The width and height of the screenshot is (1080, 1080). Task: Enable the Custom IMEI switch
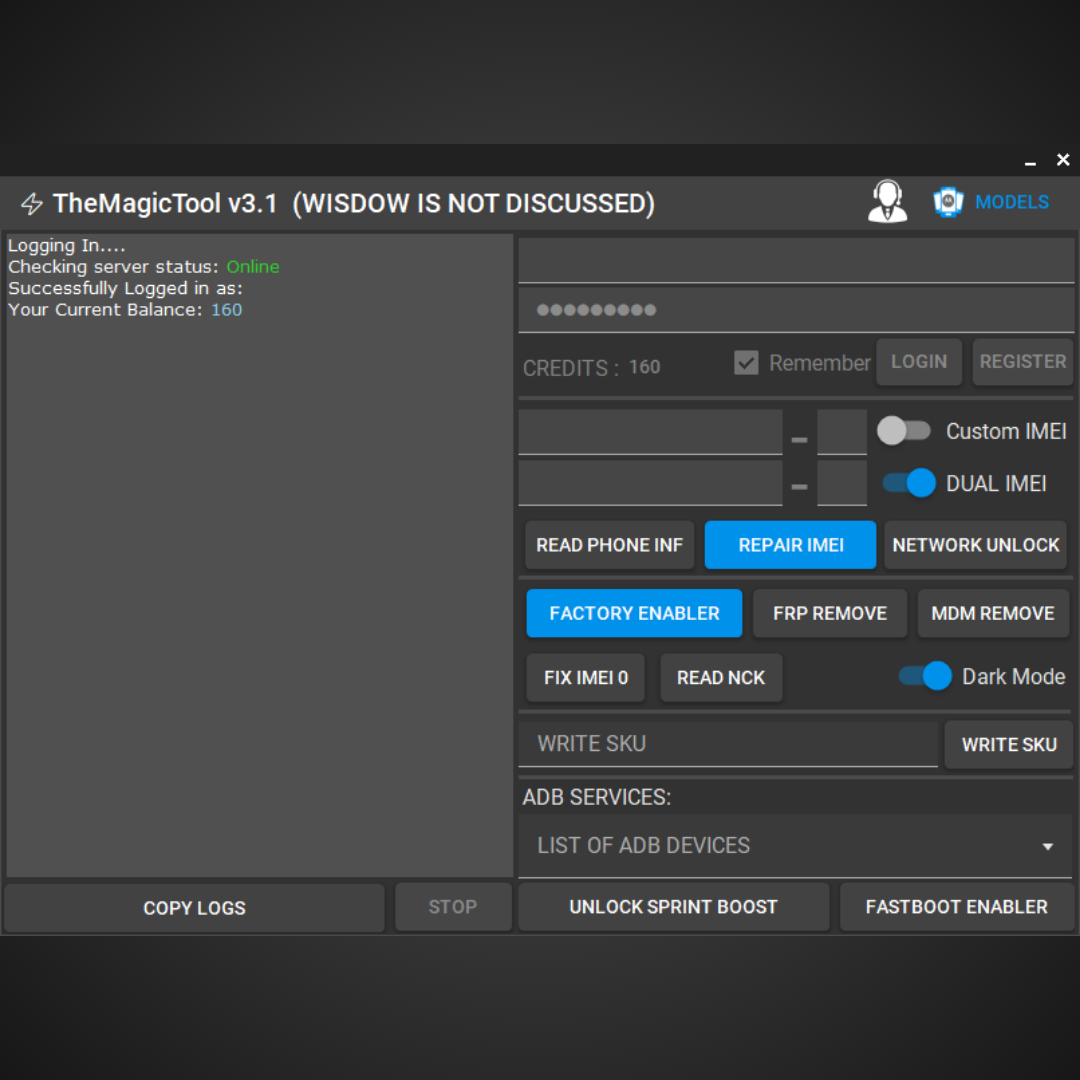click(904, 431)
